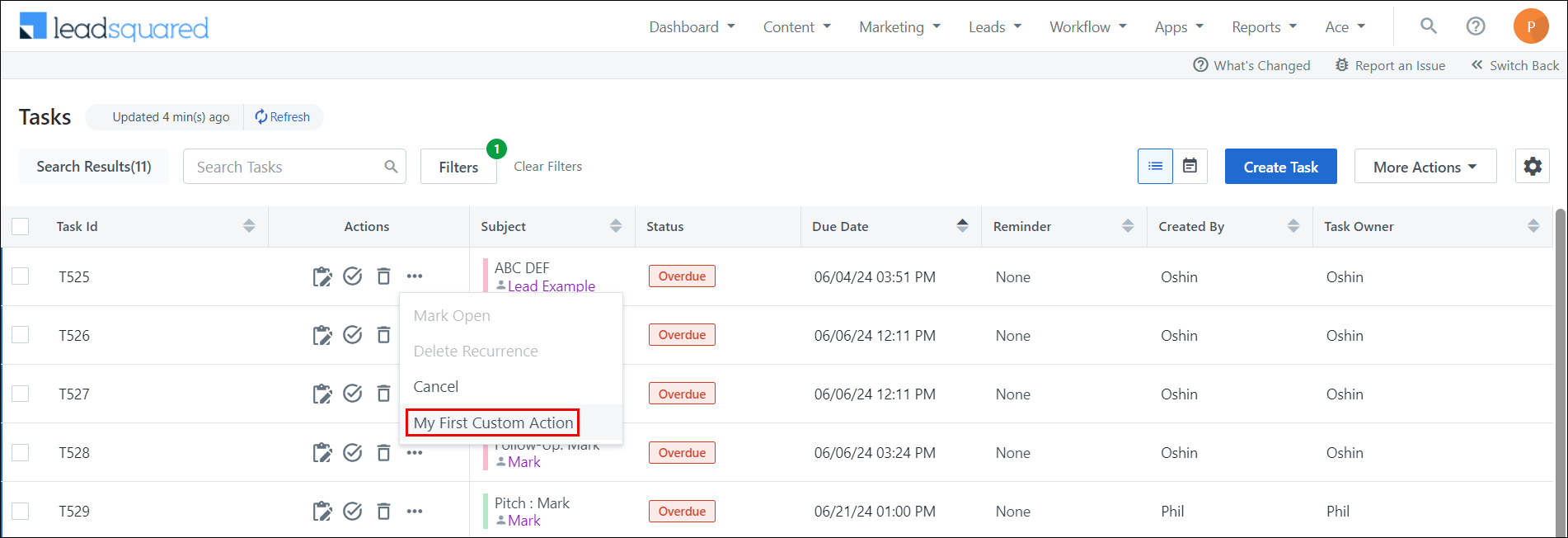Viewport: 1568px width, 538px height.
Task: Switch to calendar view icon
Action: pyautogui.click(x=1190, y=167)
